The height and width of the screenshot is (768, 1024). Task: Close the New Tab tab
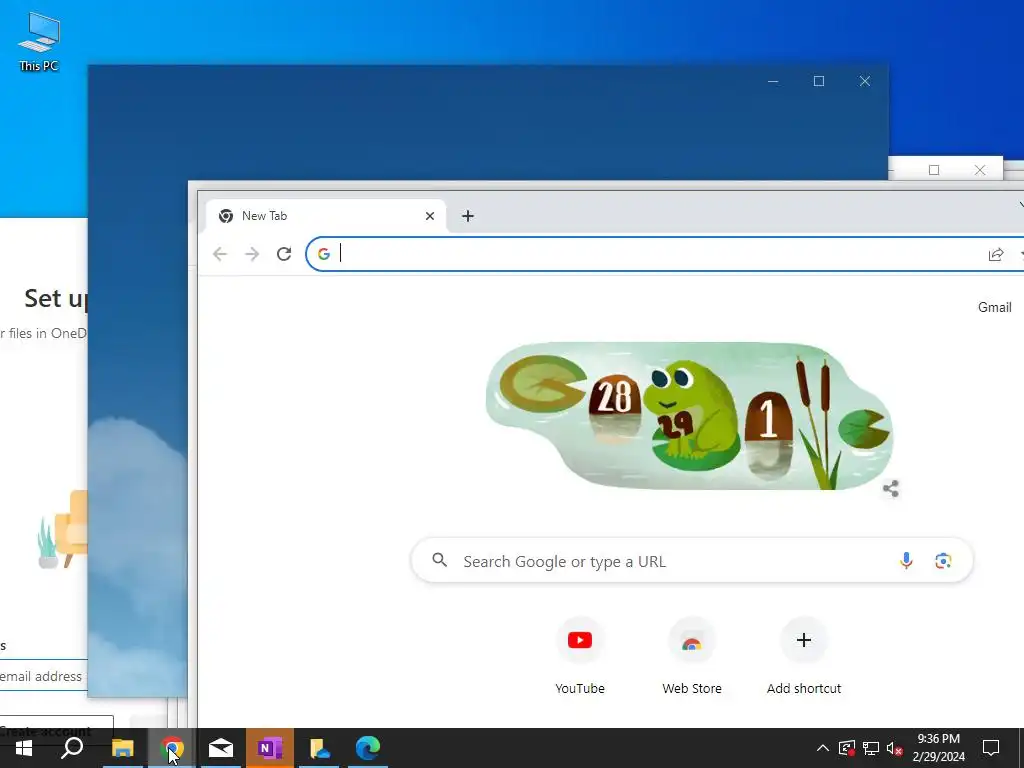[430, 216]
